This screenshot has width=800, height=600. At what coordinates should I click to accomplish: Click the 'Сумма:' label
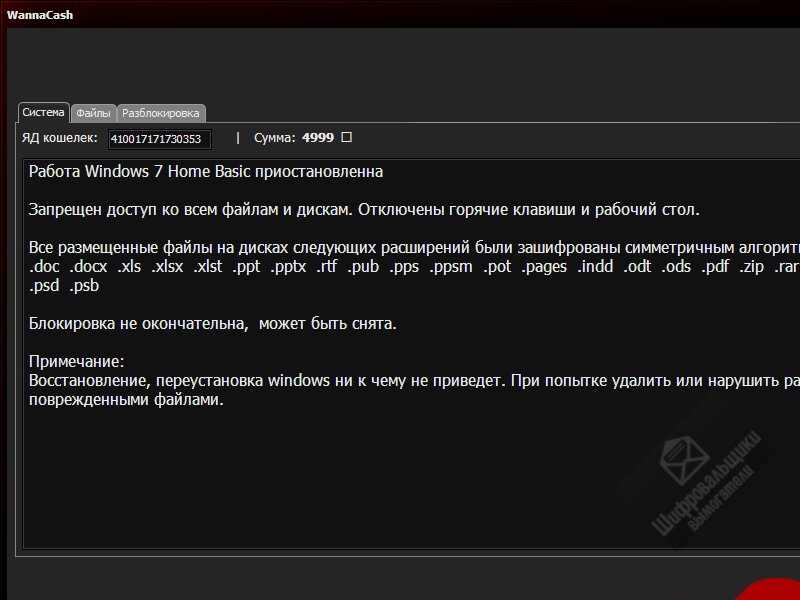pos(274,138)
